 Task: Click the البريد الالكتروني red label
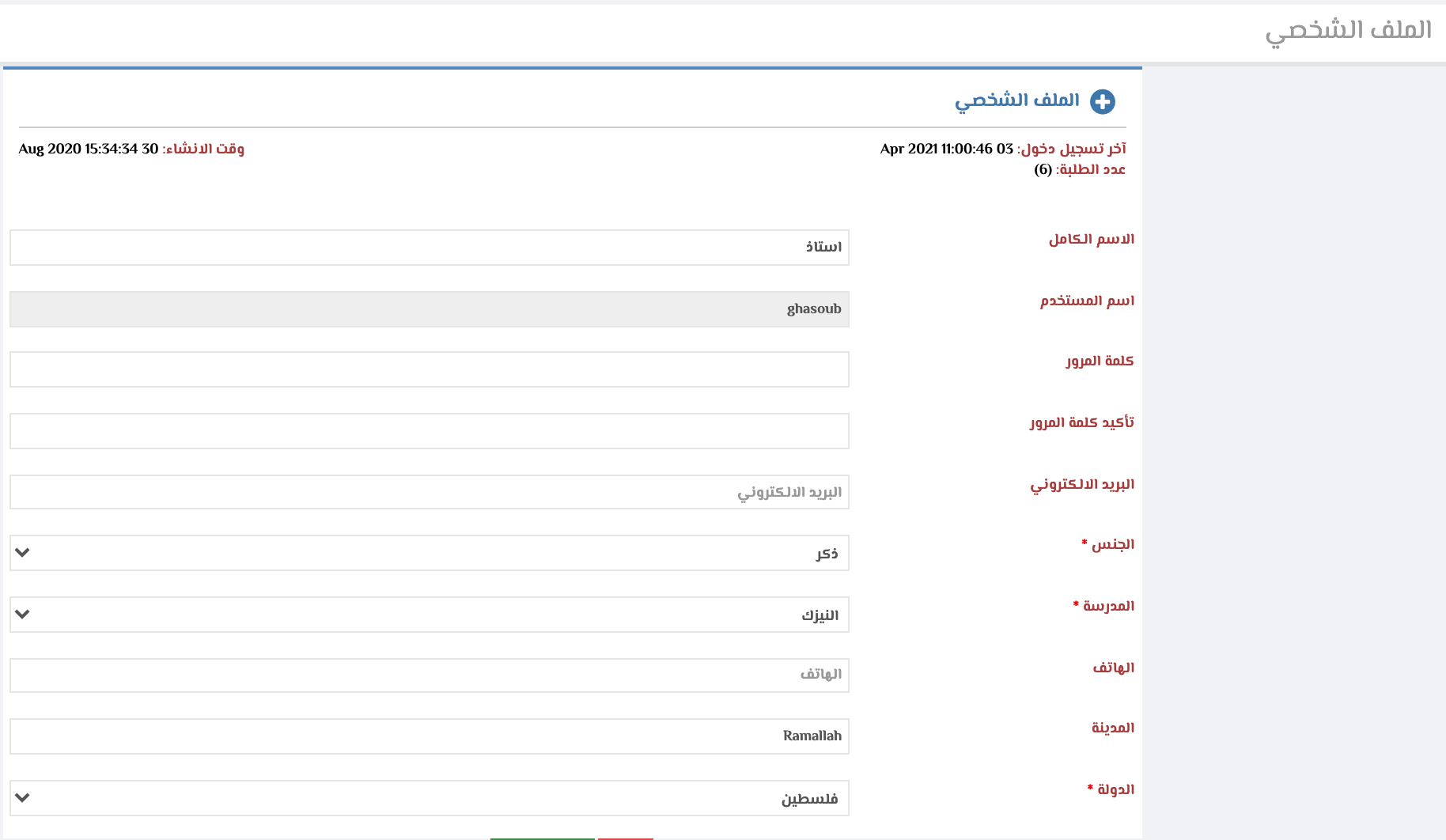coord(1081,484)
